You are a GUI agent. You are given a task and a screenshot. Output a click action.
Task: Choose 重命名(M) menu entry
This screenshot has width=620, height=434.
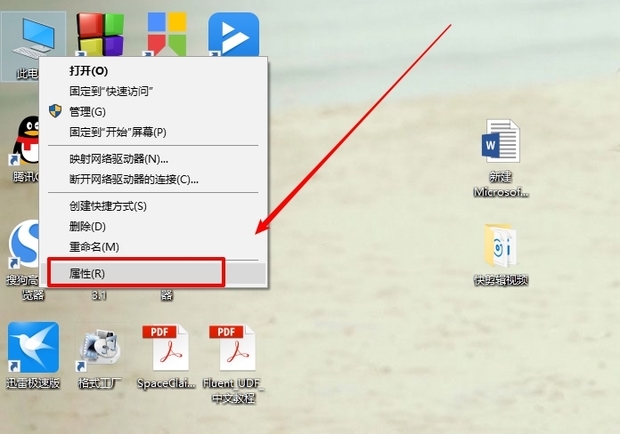point(153,247)
